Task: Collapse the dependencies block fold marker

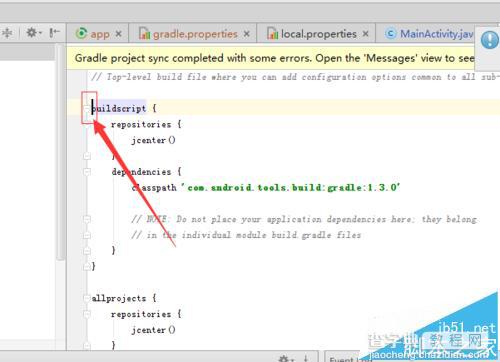Action: pyautogui.click(x=87, y=172)
